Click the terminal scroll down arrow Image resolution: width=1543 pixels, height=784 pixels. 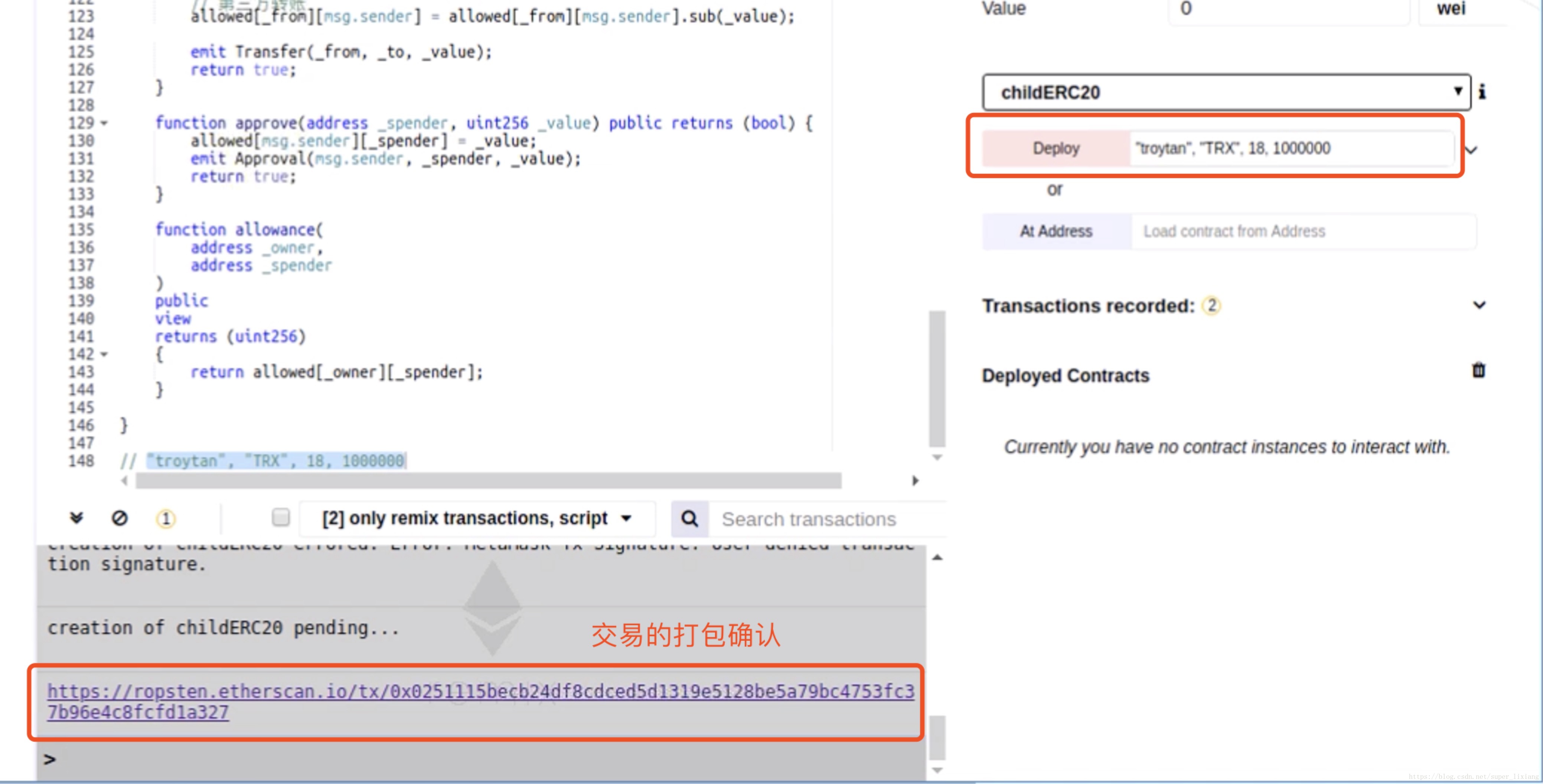click(937, 770)
